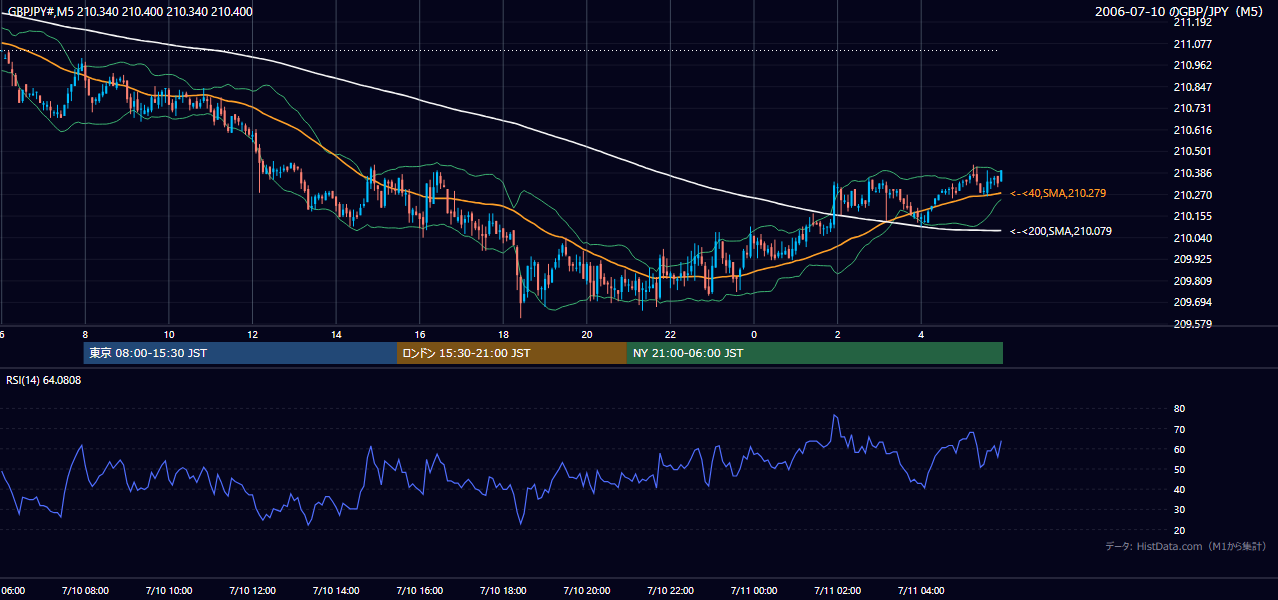Click the 40 SMA 210.279 label

point(1058,193)
